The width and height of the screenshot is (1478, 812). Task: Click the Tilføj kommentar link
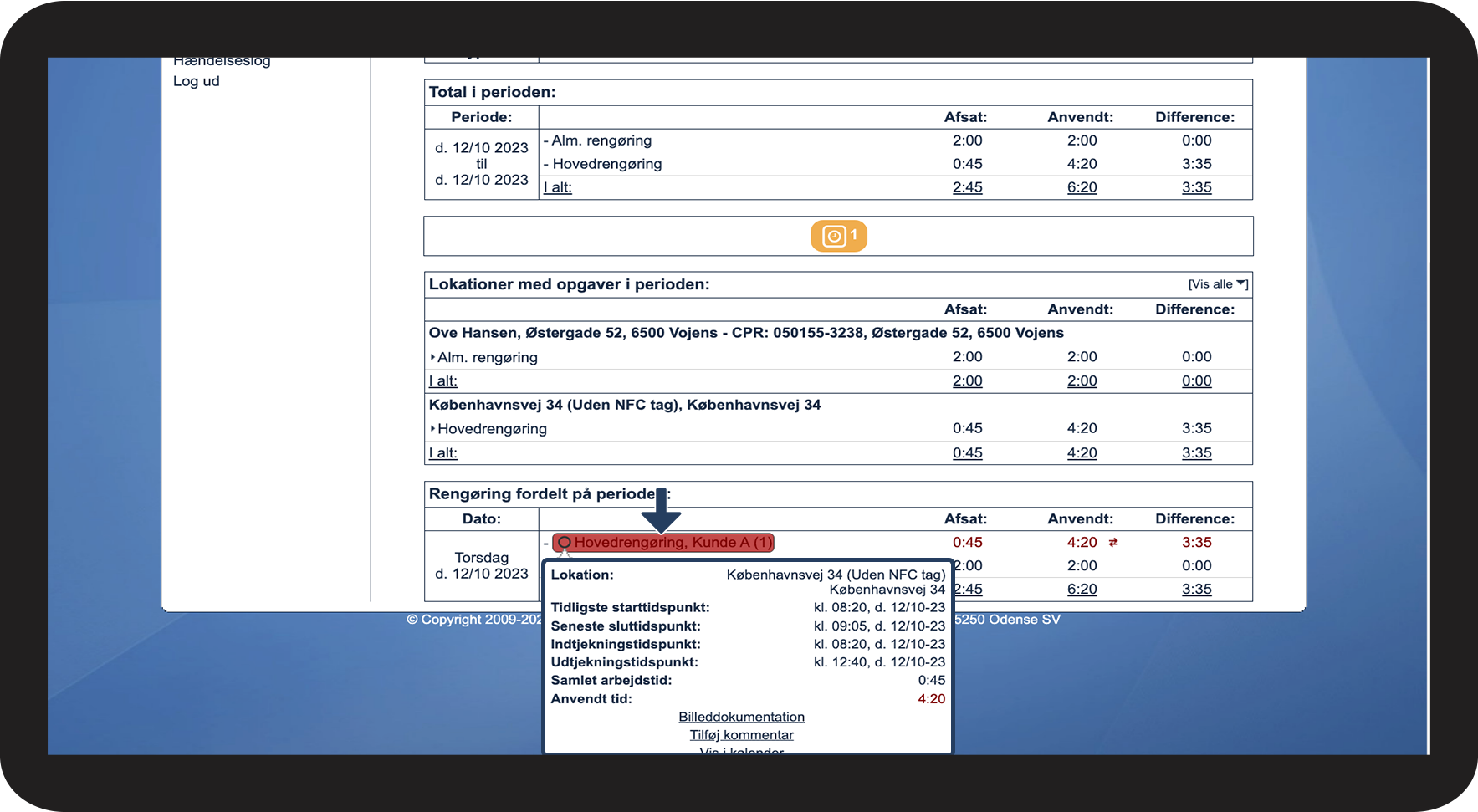click(x=742, y=735)
